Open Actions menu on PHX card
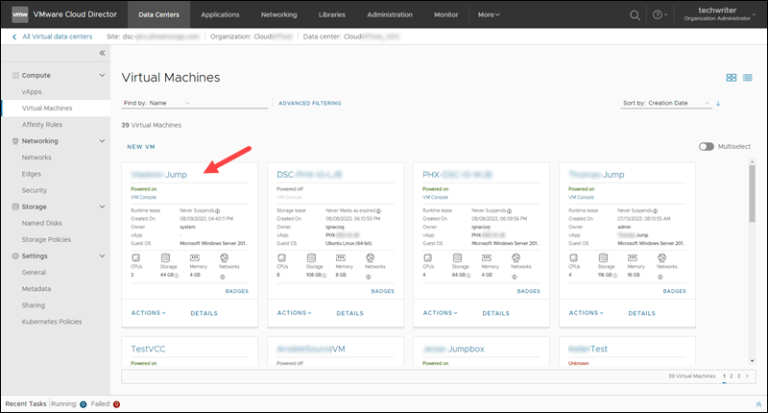Image resolution: width=768 pixels, height=413 pixels. [440, 313]
